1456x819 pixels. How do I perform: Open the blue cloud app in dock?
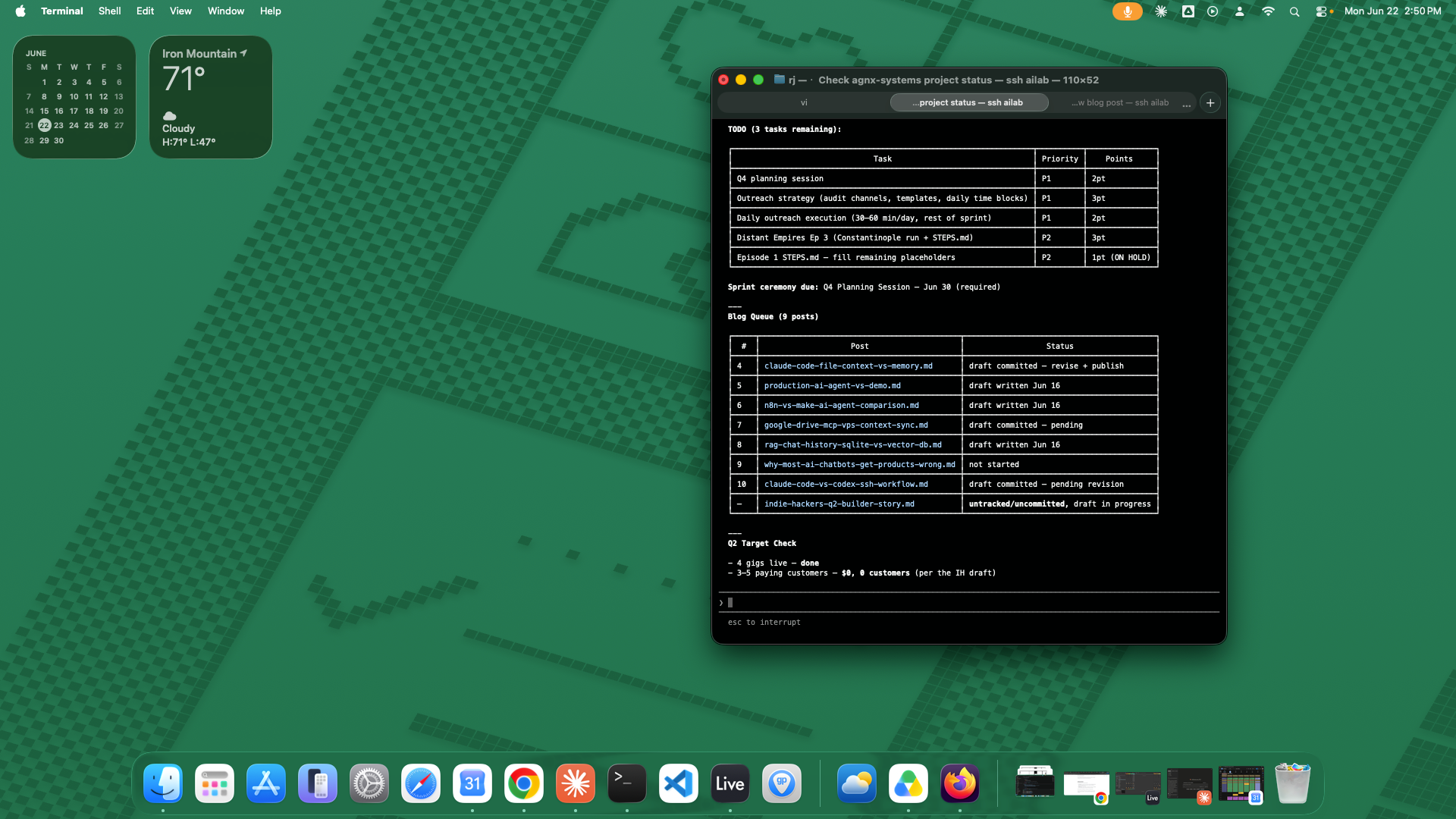click(x=857, y=783)
